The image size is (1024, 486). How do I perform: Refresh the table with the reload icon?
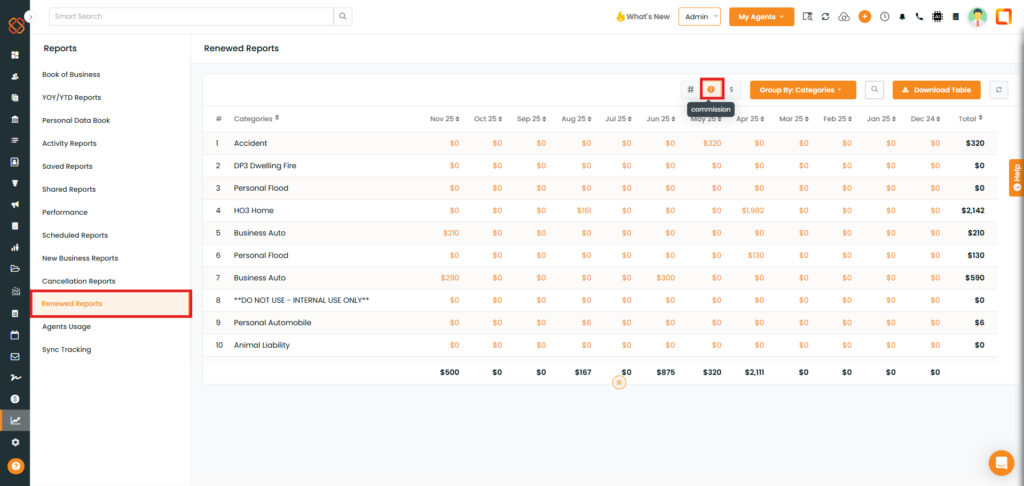[x=998, y=90]
